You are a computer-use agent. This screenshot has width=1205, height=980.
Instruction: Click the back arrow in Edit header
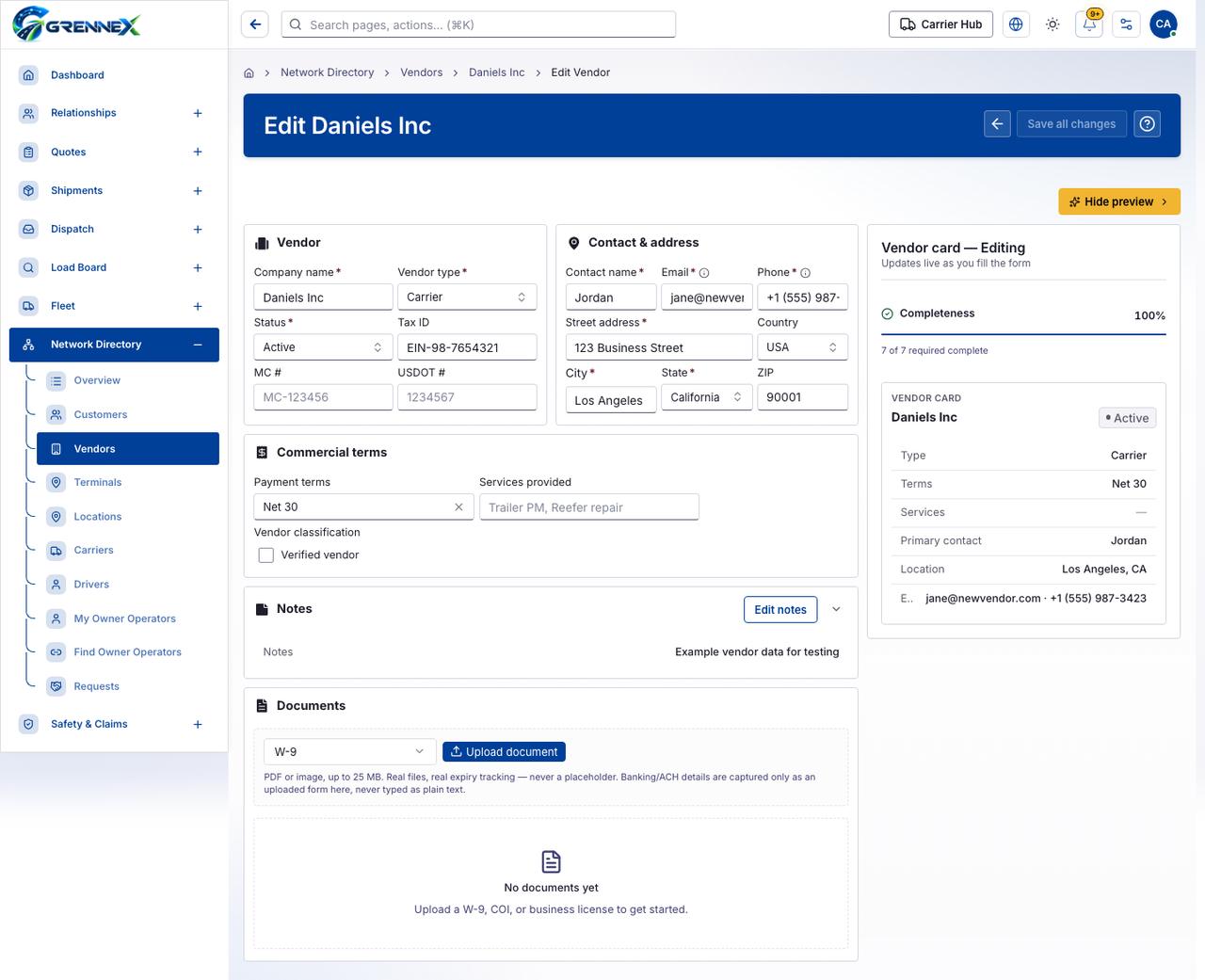point(997,123)
